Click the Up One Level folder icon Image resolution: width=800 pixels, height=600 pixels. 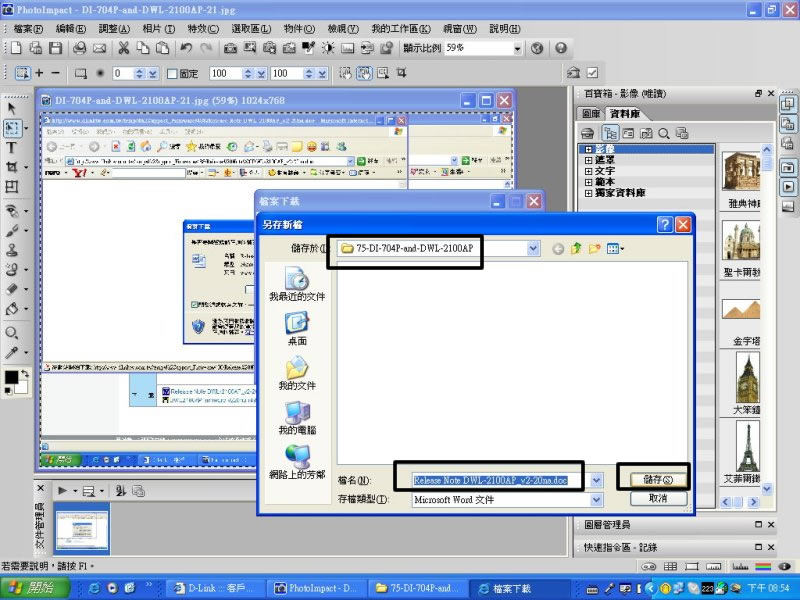tap(576, 248)
